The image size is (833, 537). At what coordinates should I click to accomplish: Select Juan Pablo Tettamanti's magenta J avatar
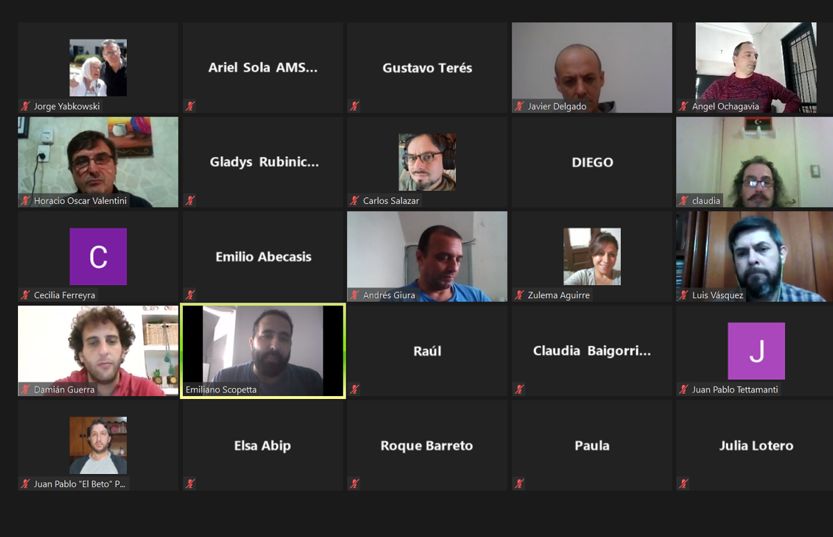756,351
